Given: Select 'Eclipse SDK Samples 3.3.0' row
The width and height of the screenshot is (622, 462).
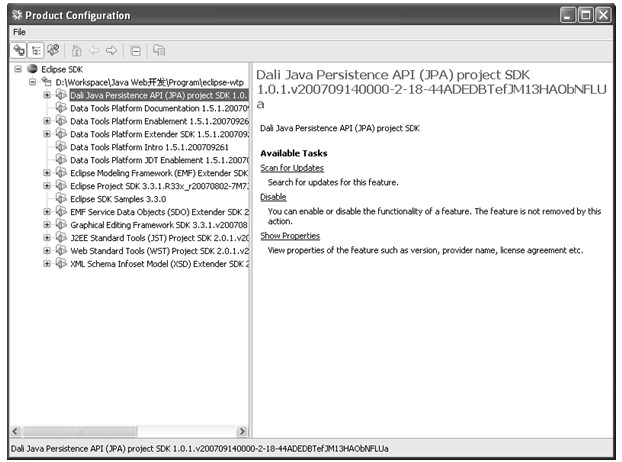Looking at the screenshot, I should pyautogui.click(x=118, y=199).
